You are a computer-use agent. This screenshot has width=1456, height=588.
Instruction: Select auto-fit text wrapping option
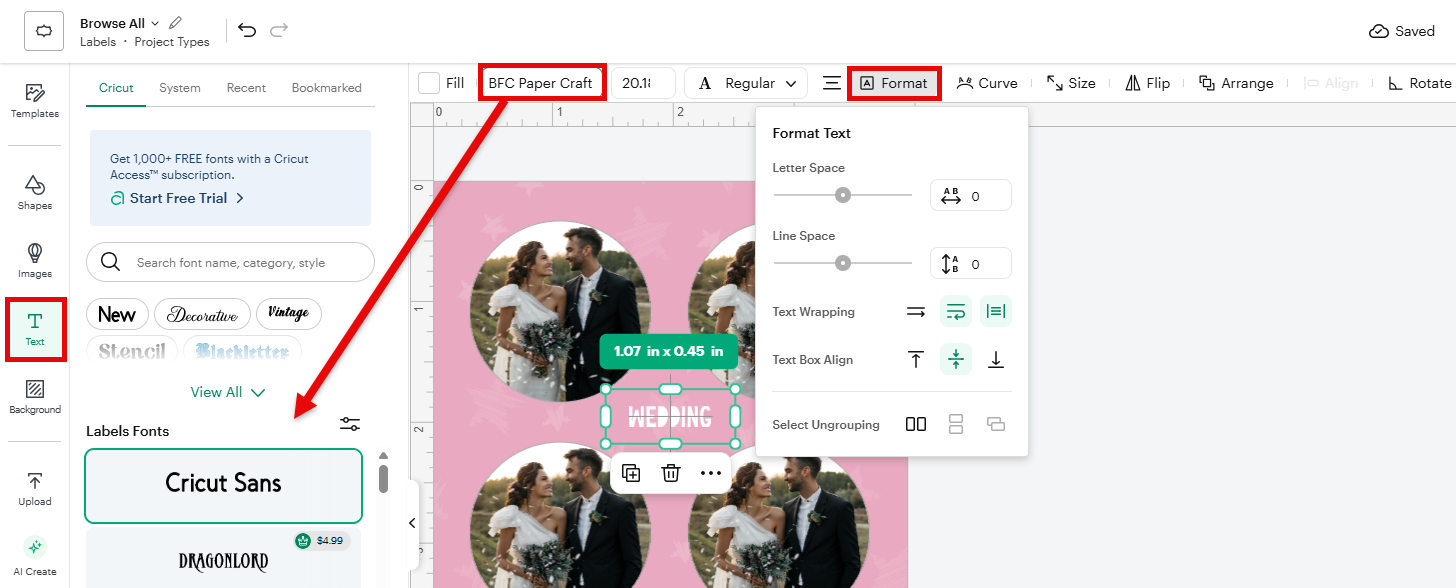(996, 312)
